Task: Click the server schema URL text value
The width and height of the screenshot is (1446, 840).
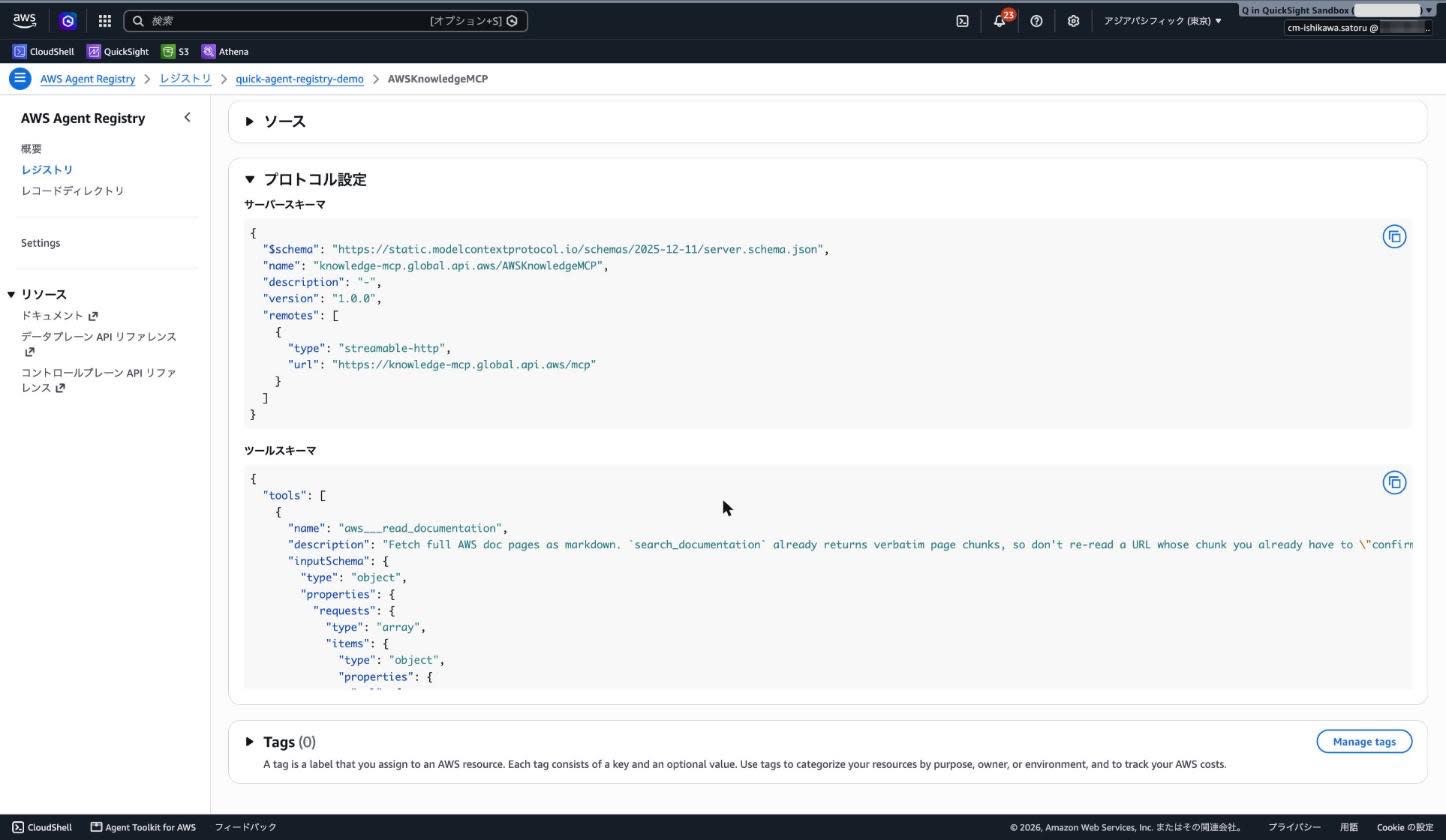Action: (x=578, y=249)
